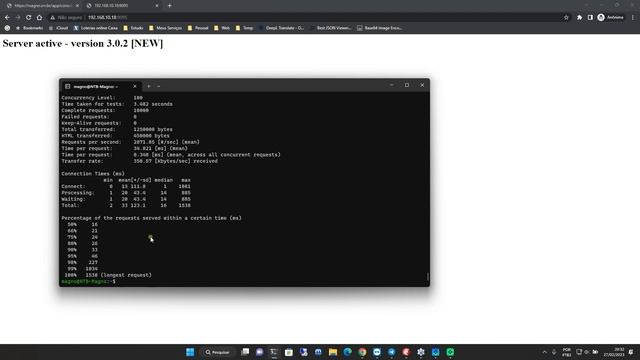This screenshot has width=640, height=360.
Task: Toggle the browser side panel icon
Action: coord(590,18)
